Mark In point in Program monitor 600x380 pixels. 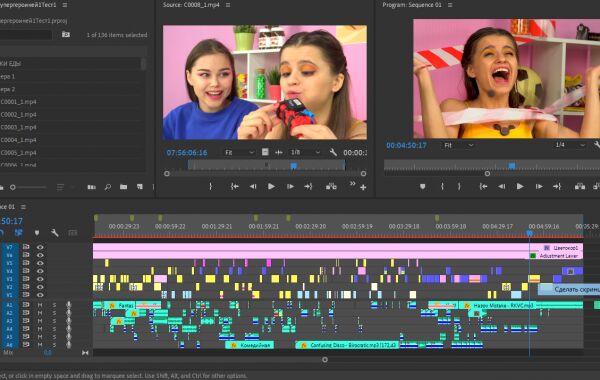(442, 186)
